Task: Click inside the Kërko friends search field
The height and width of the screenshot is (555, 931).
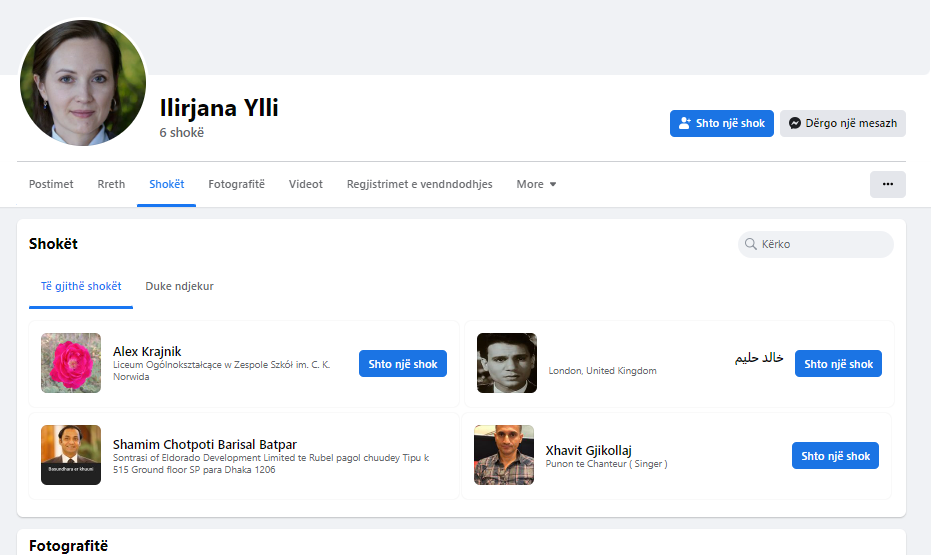Action: click(823, 244)
